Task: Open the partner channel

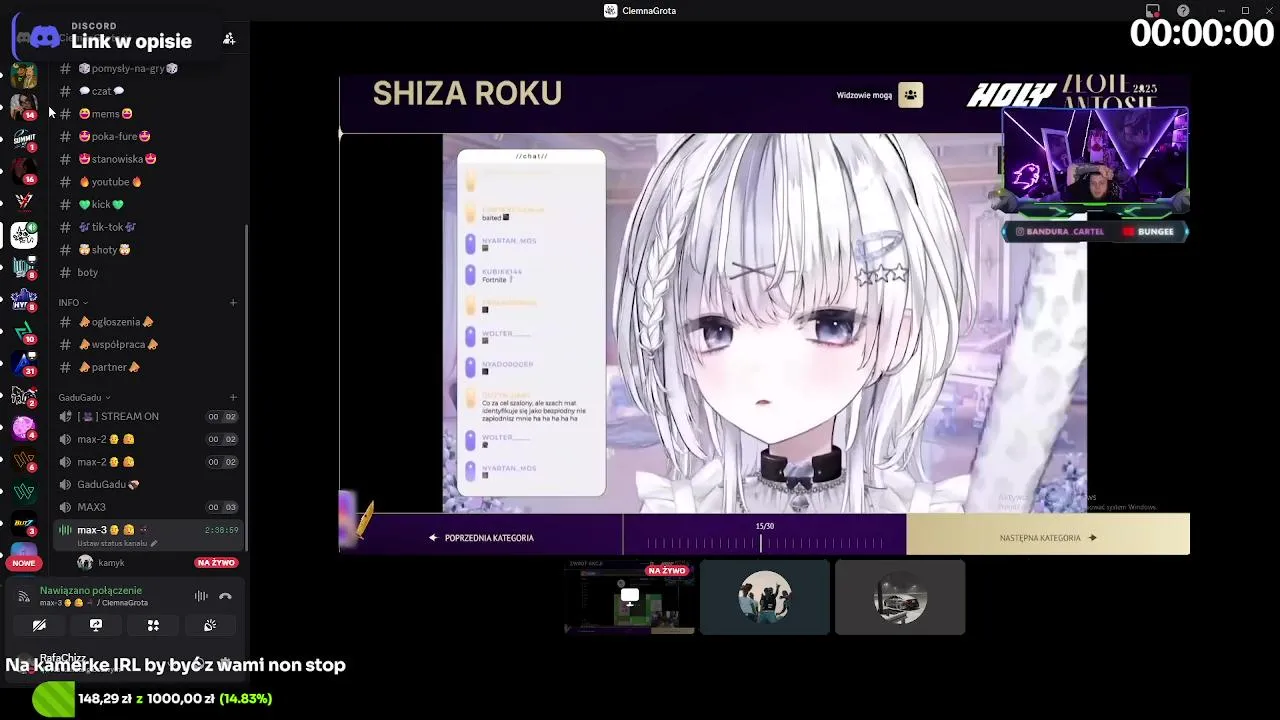Action: [147, 367]
